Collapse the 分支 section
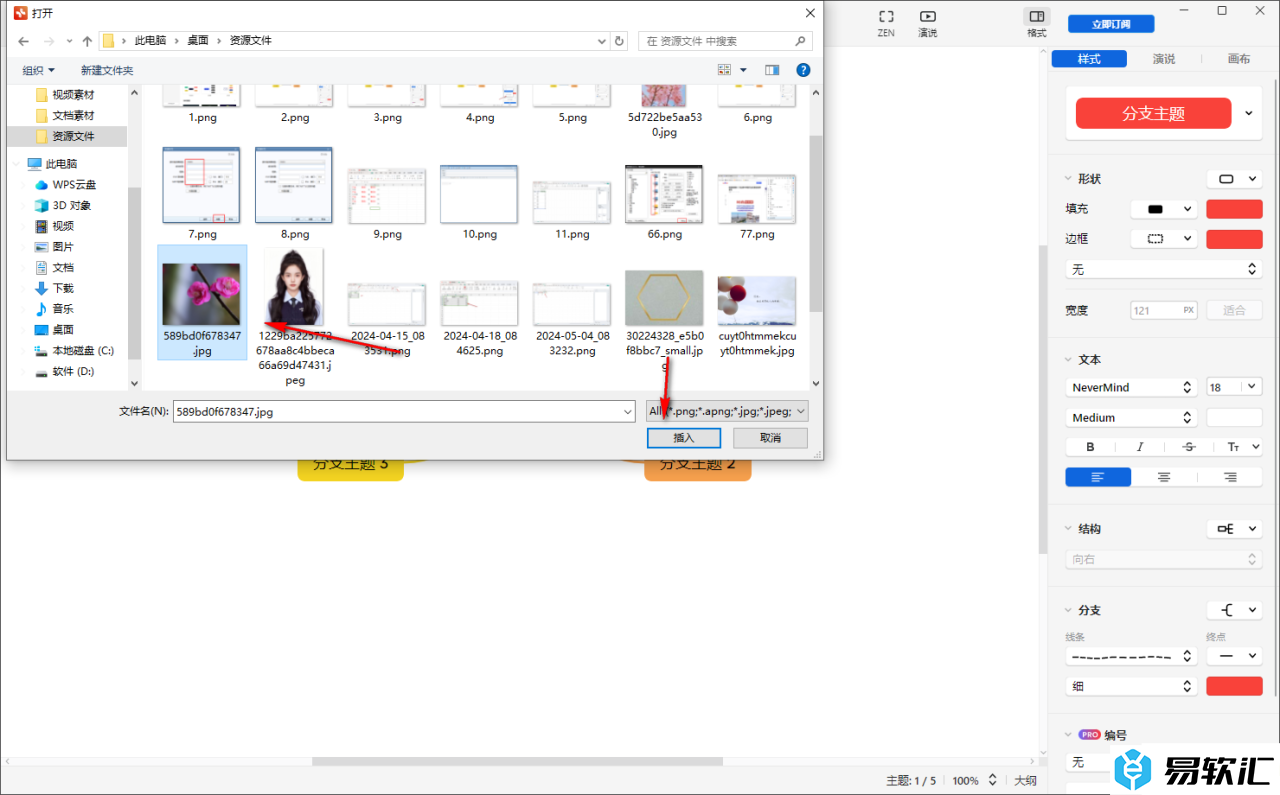 click(x=1069, y=610)
